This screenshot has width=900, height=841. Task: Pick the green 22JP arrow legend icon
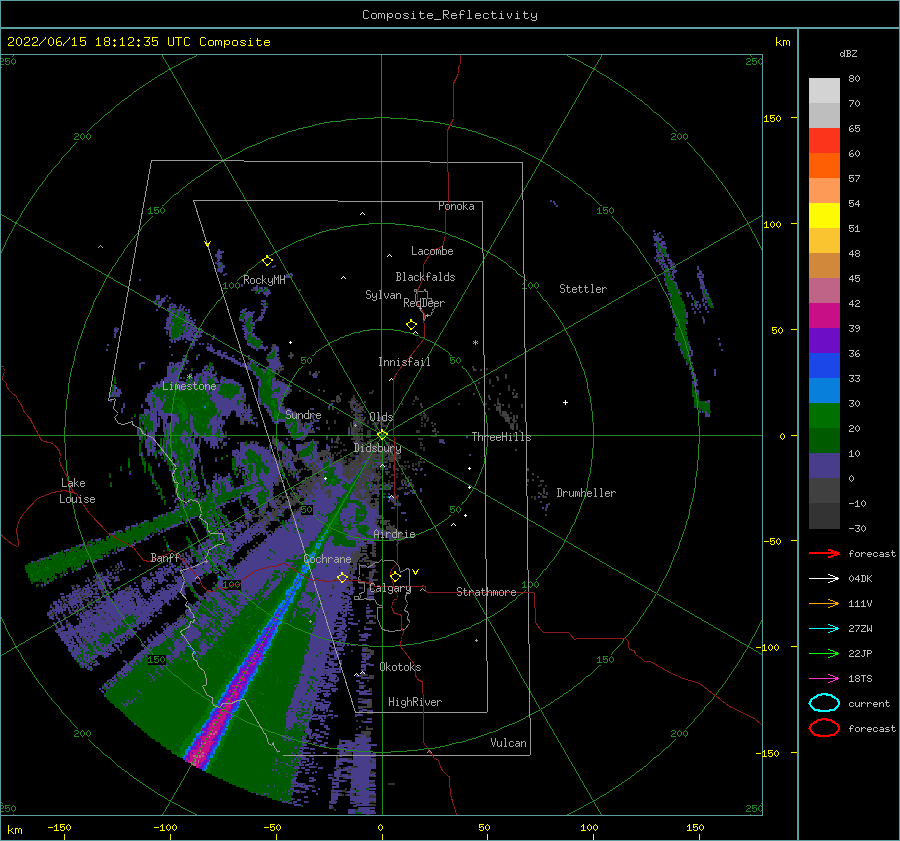click(x=824, y=653)
